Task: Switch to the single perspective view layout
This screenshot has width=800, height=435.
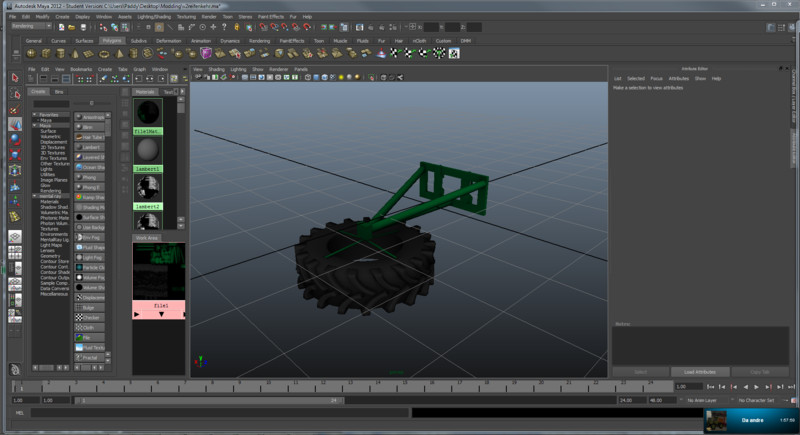Action: click(15, 237)
